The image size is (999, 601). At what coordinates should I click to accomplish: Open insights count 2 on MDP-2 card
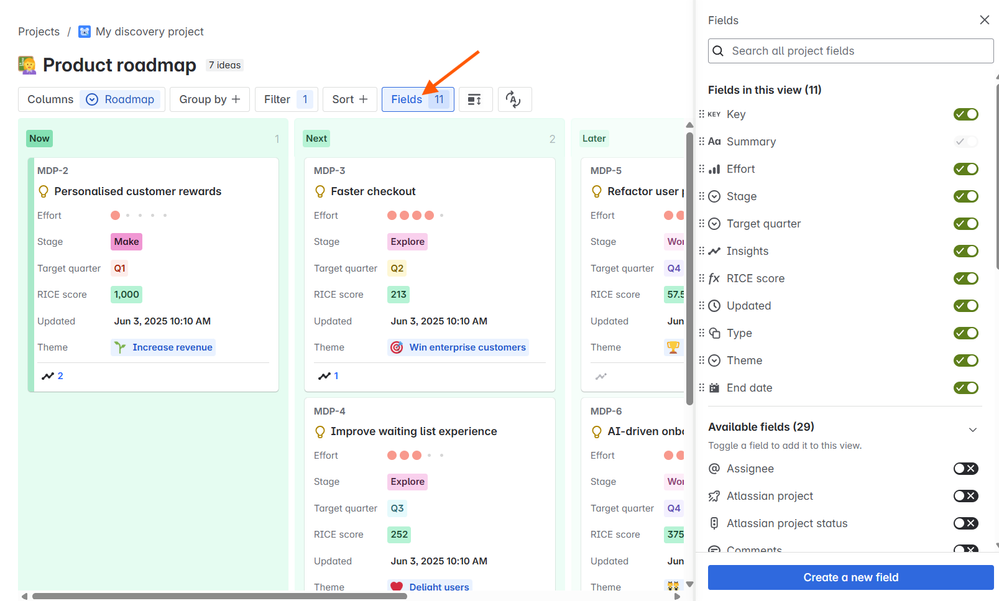point(53,376)
